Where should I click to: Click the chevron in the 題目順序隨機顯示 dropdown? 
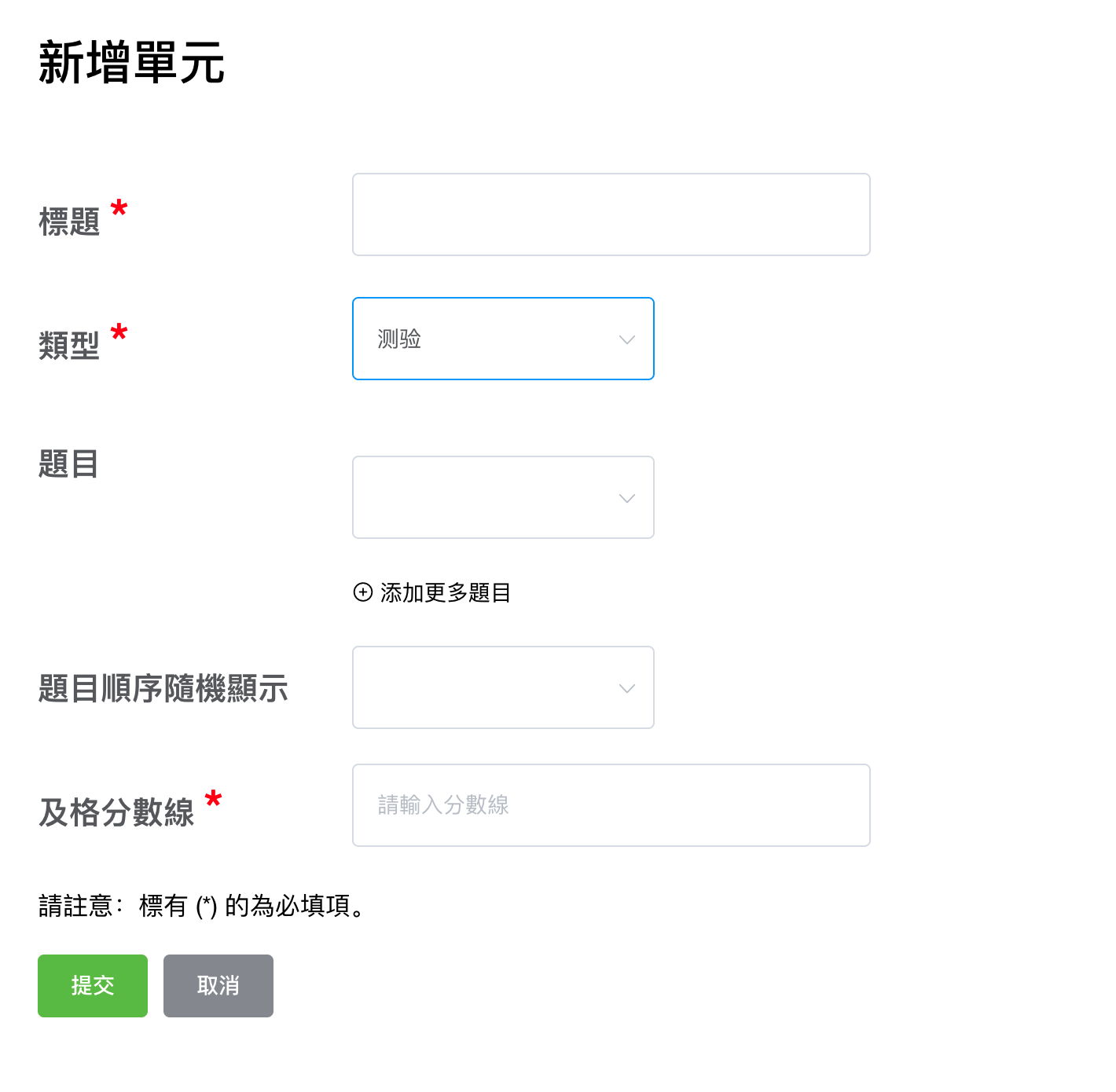click(626, 688)
